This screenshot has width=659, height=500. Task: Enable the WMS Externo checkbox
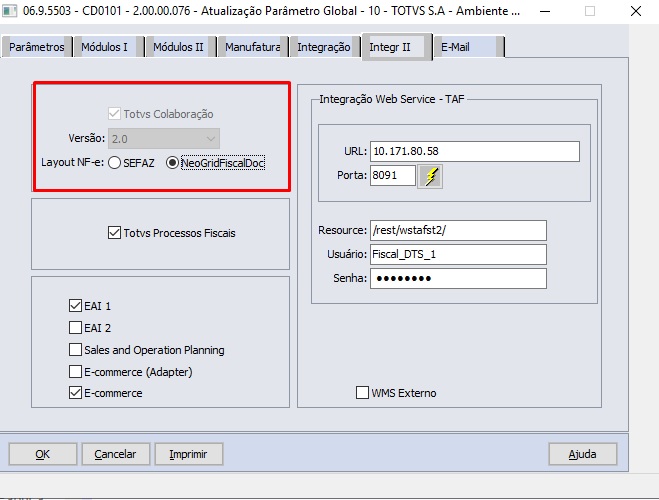click(362, 393)
